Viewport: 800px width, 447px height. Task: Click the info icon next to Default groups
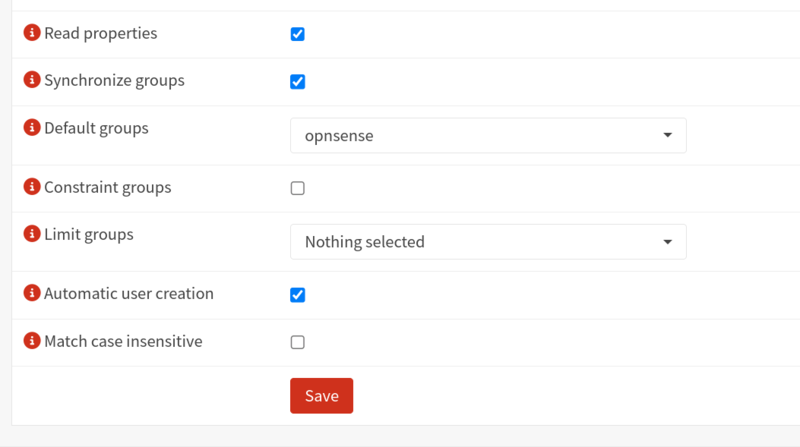pos(32,129)
